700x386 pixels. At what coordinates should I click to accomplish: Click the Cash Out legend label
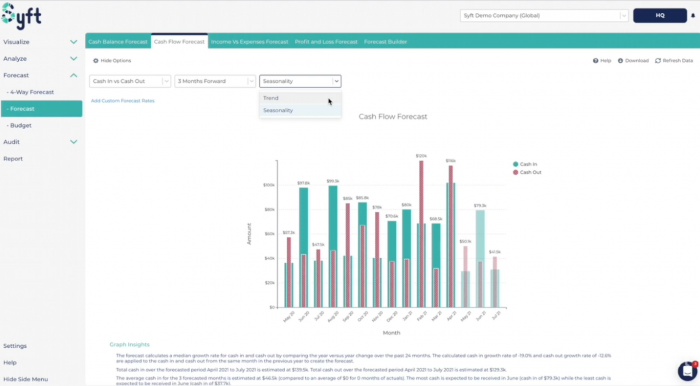[x=530, y=172]
